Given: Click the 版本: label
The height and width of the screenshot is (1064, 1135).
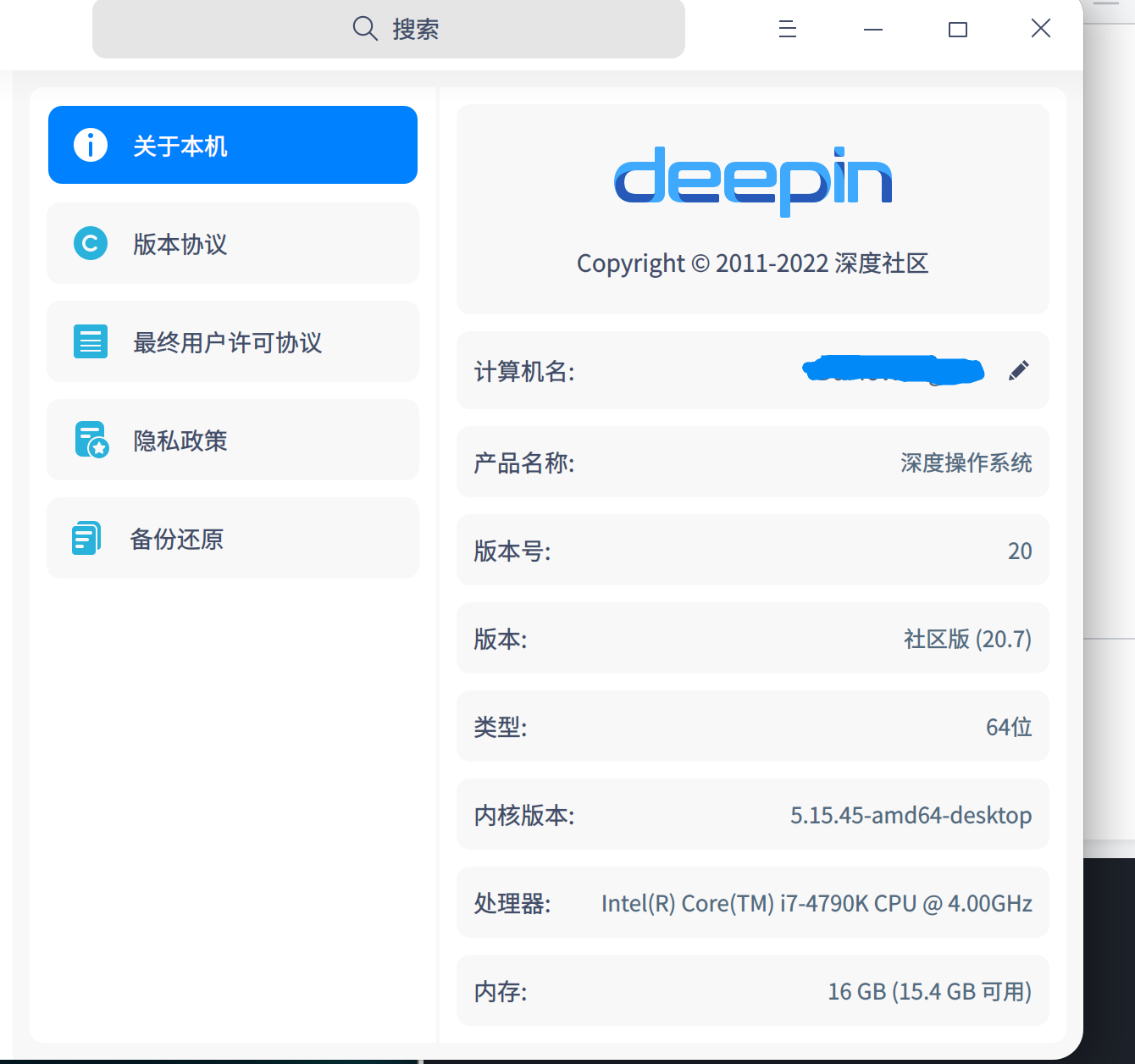Looking at the screenshot, I should pyautogui.click(x=501, y=639).
